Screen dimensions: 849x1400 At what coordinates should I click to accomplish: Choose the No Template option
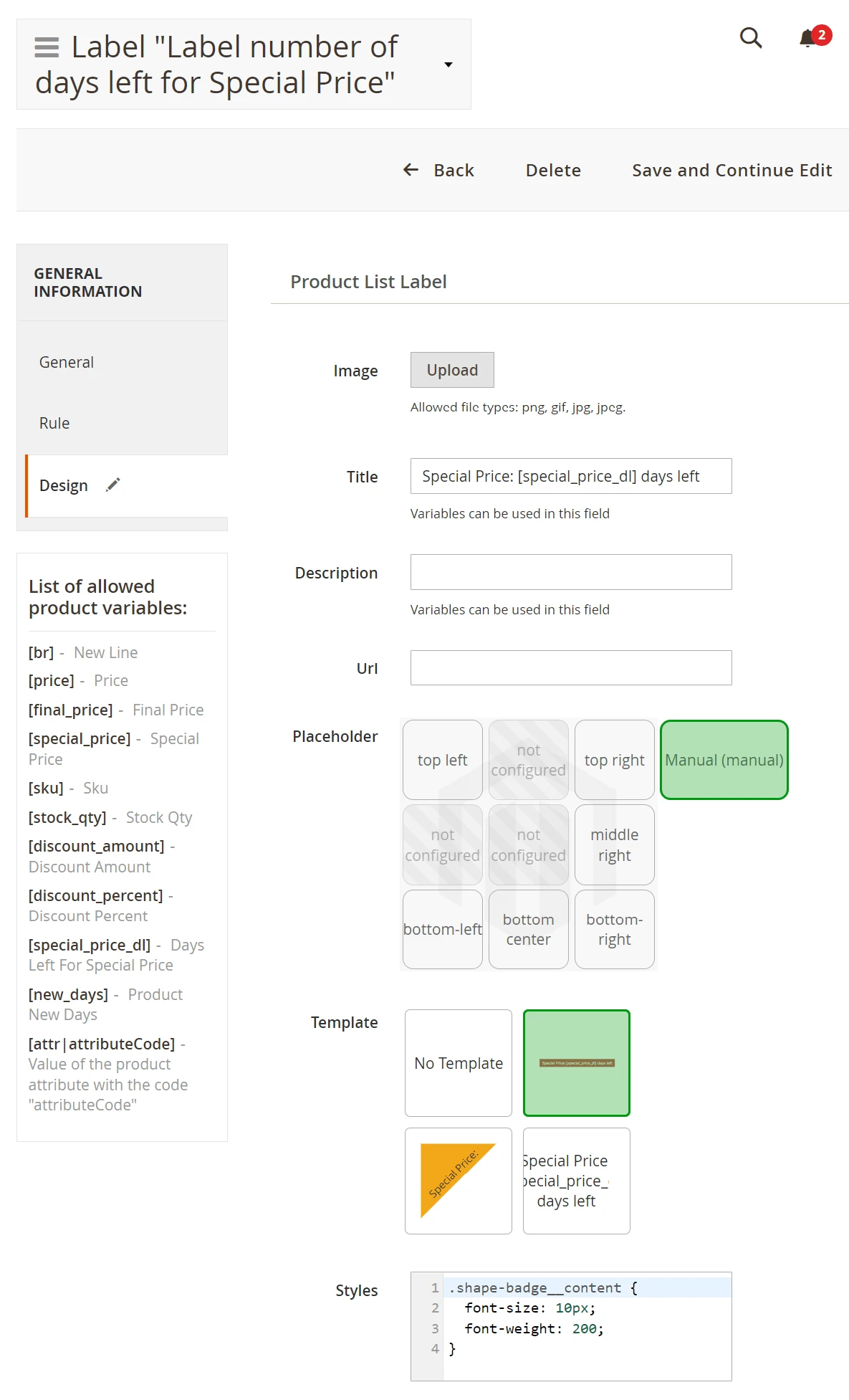point(458,1063)
